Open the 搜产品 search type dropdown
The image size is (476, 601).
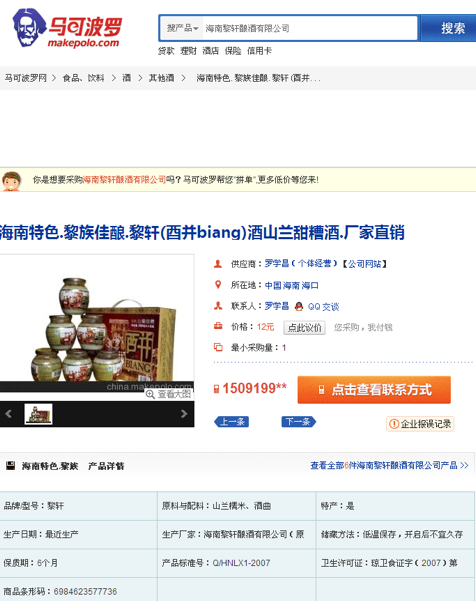[x=182, y=28]
